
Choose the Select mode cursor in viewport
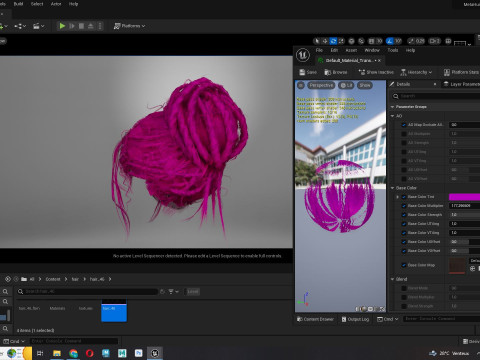pyautogui.click(x=317, y=41)
